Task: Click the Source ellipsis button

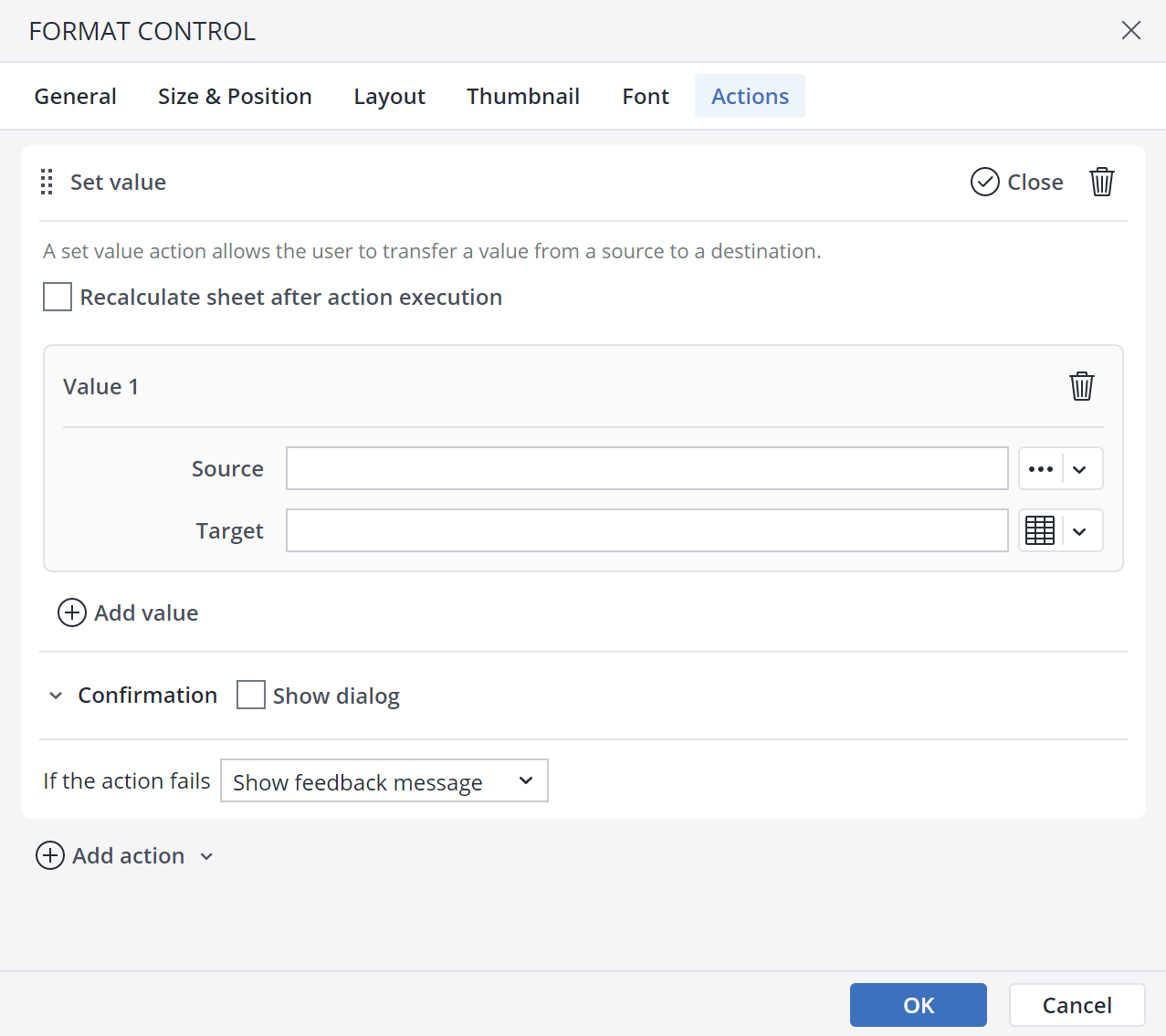Action: [x=1041, y=468]
